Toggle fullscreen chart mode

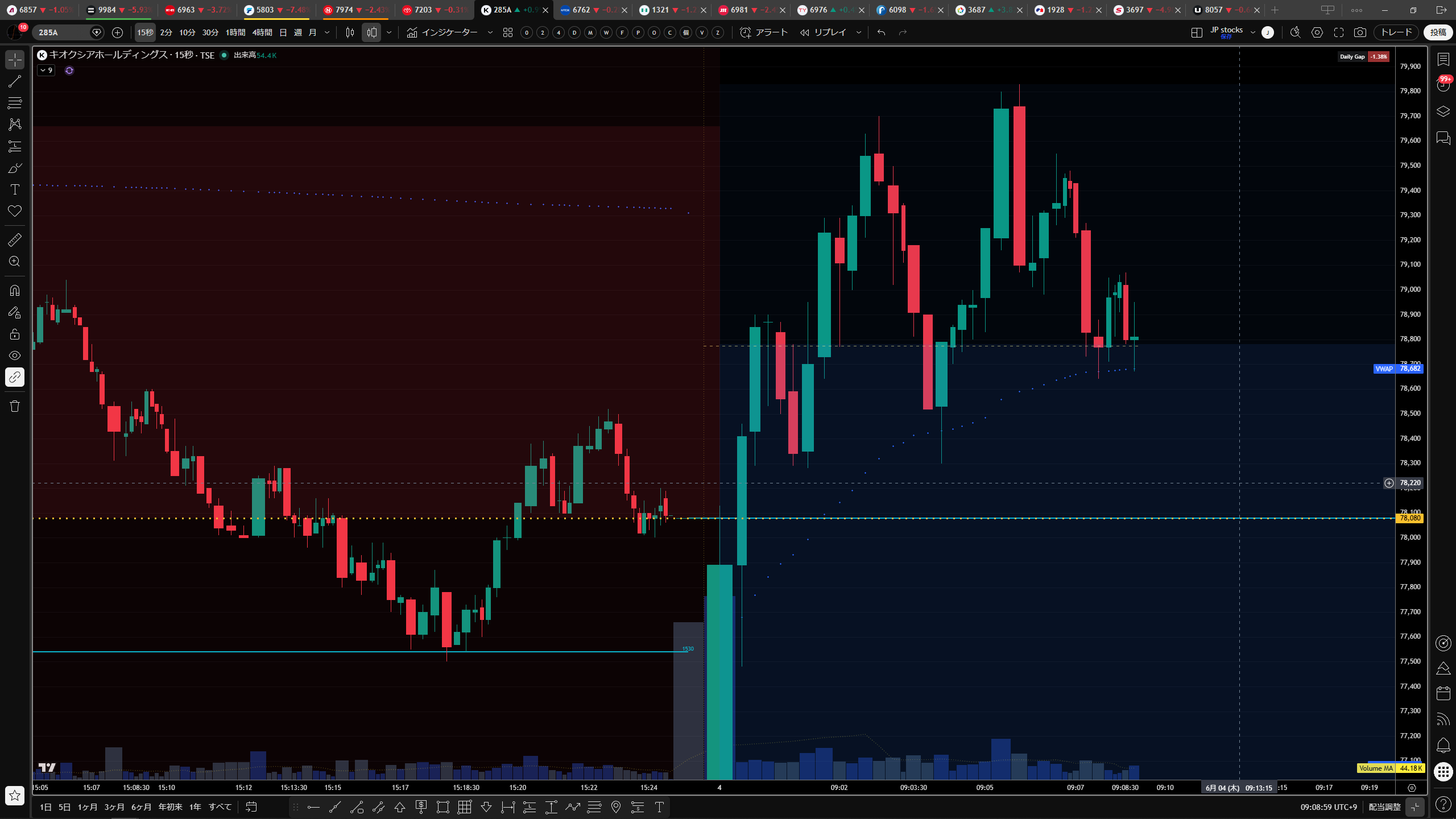[1339, 32]
